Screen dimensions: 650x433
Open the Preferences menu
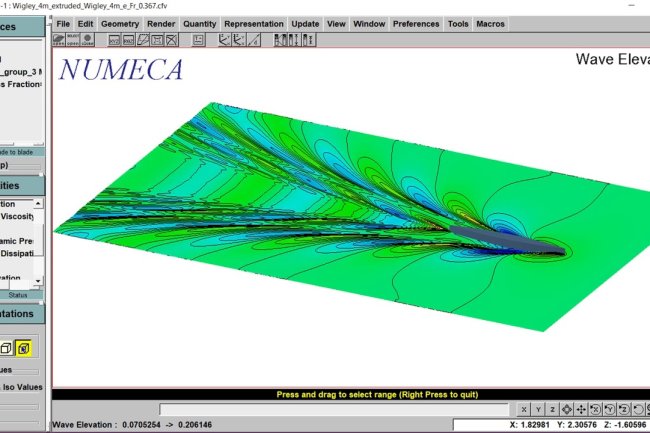coord(416,24)
